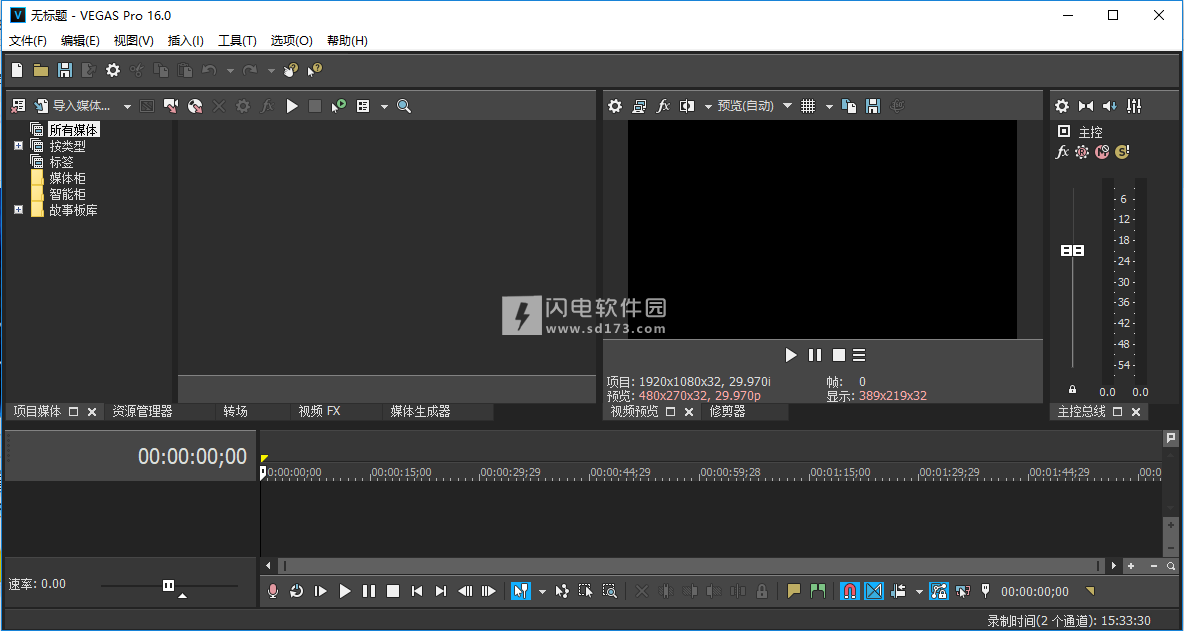This screenshot has height=631, width=1184.
Task: Switch to the 视频 FX tab
Action: pyautogui.click(x=319, y=411)
